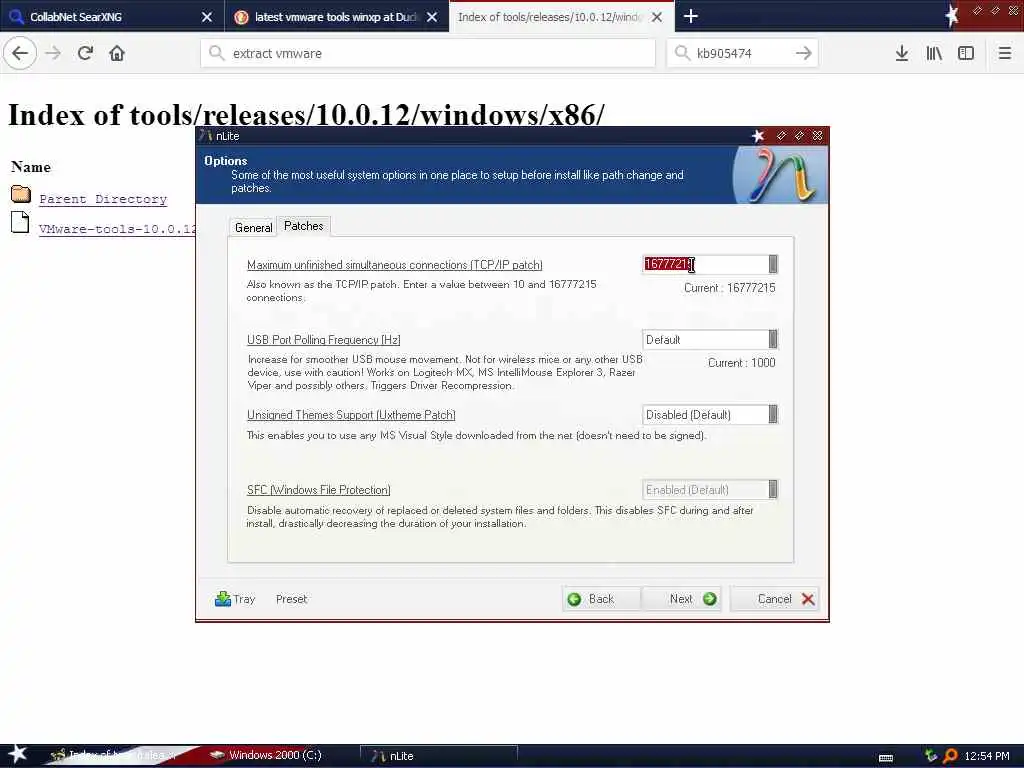Click the TCP/IP connections value field
Viewport: 1024px width, 768px height.
[705, 264]
